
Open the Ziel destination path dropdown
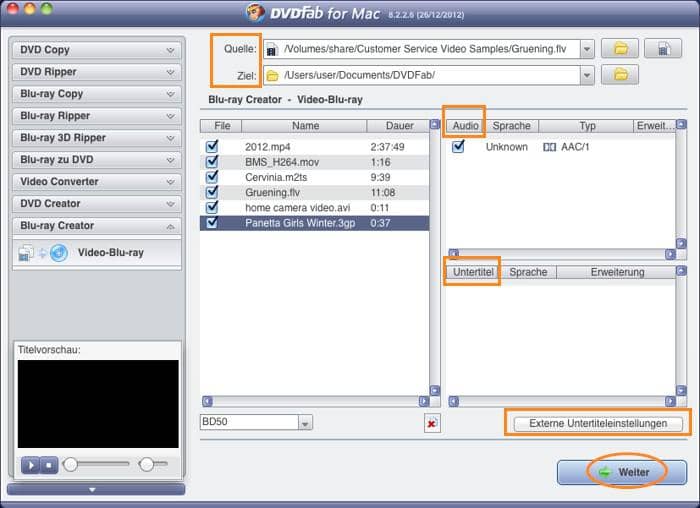pyautogui.click(x=587, y=75)
